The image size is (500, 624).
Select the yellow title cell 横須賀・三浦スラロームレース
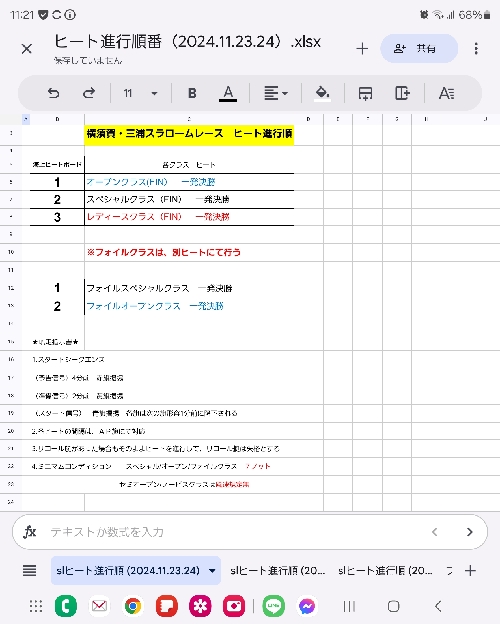click(189, 135)
